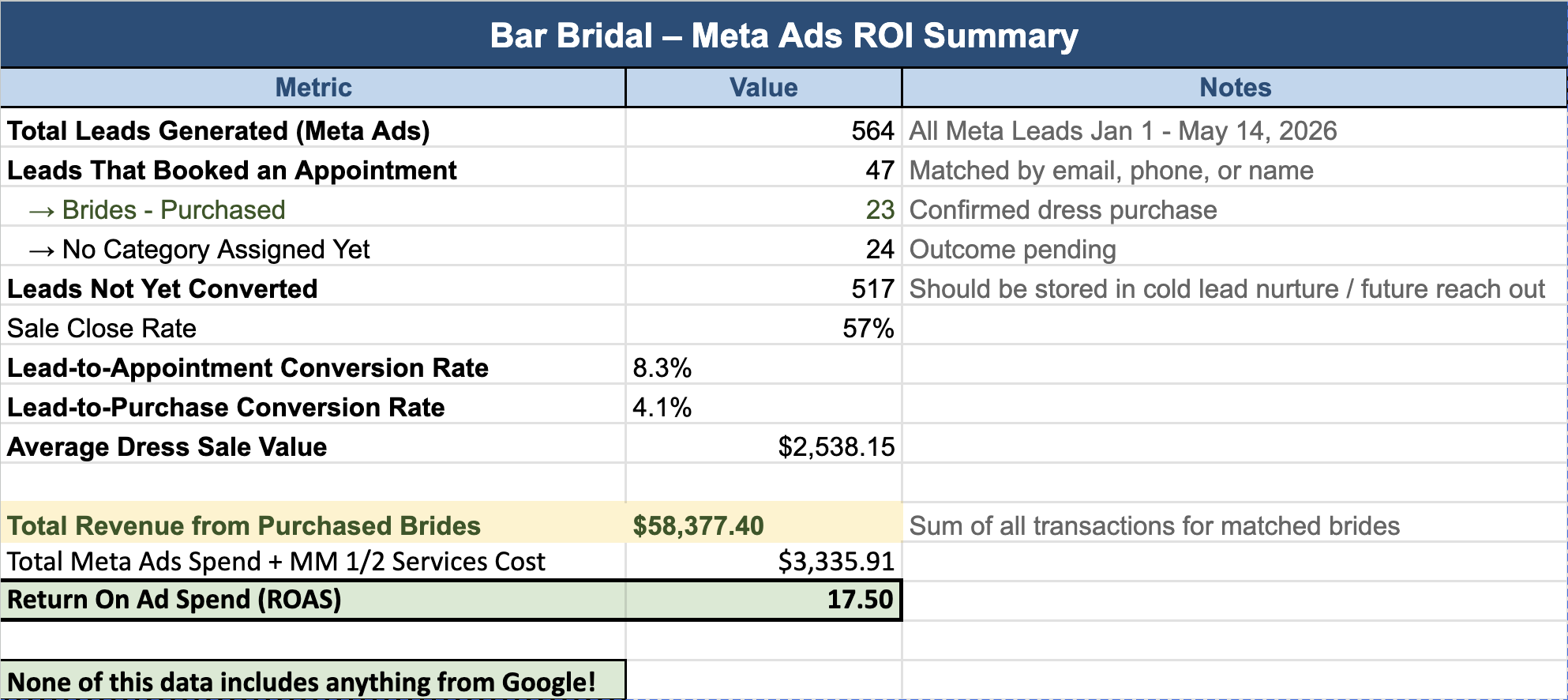Viewport: 1568px width, 700px height.
Task: Click the note "All Meta Leads Jan 1 - May 14, 2026"
Action: [x=1235, y=127]
